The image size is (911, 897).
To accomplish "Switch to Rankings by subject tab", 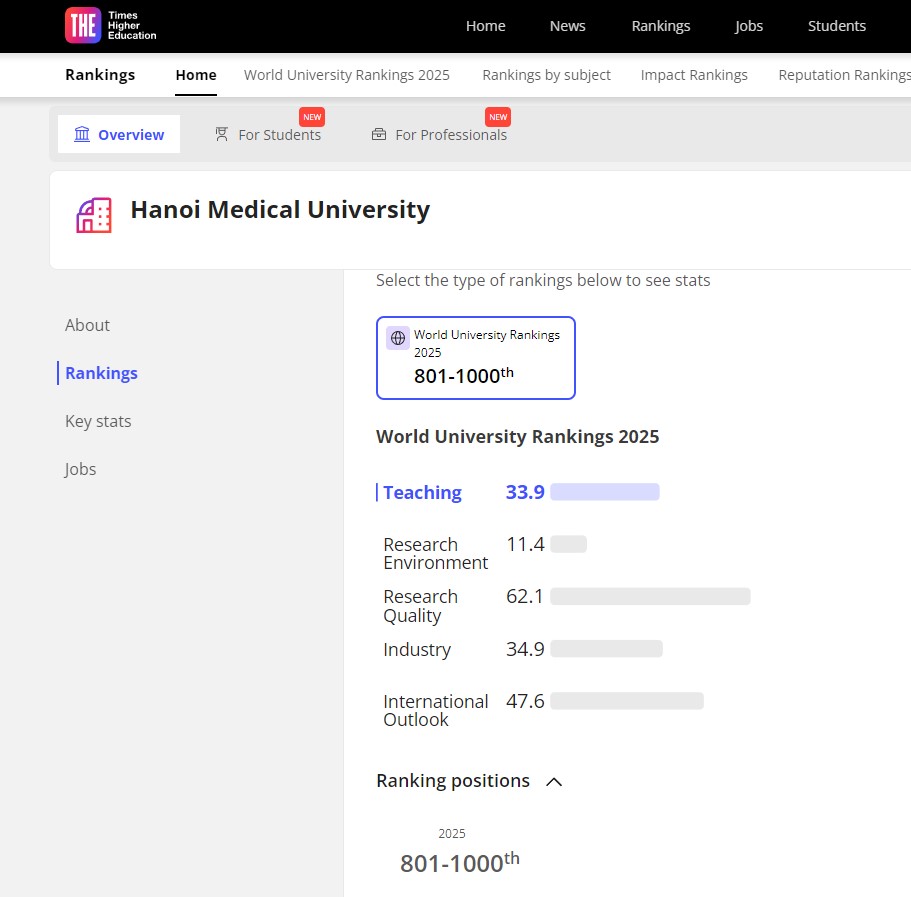I will point(546,75).
